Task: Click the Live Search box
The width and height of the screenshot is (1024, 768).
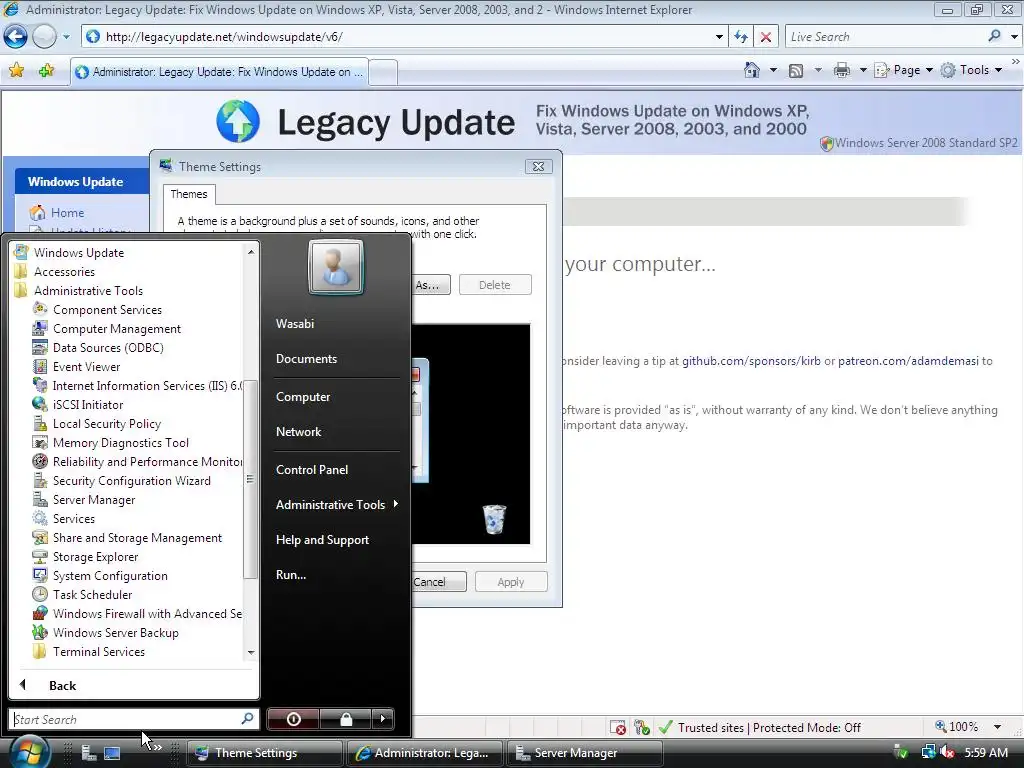Action: tap(887, 37)
